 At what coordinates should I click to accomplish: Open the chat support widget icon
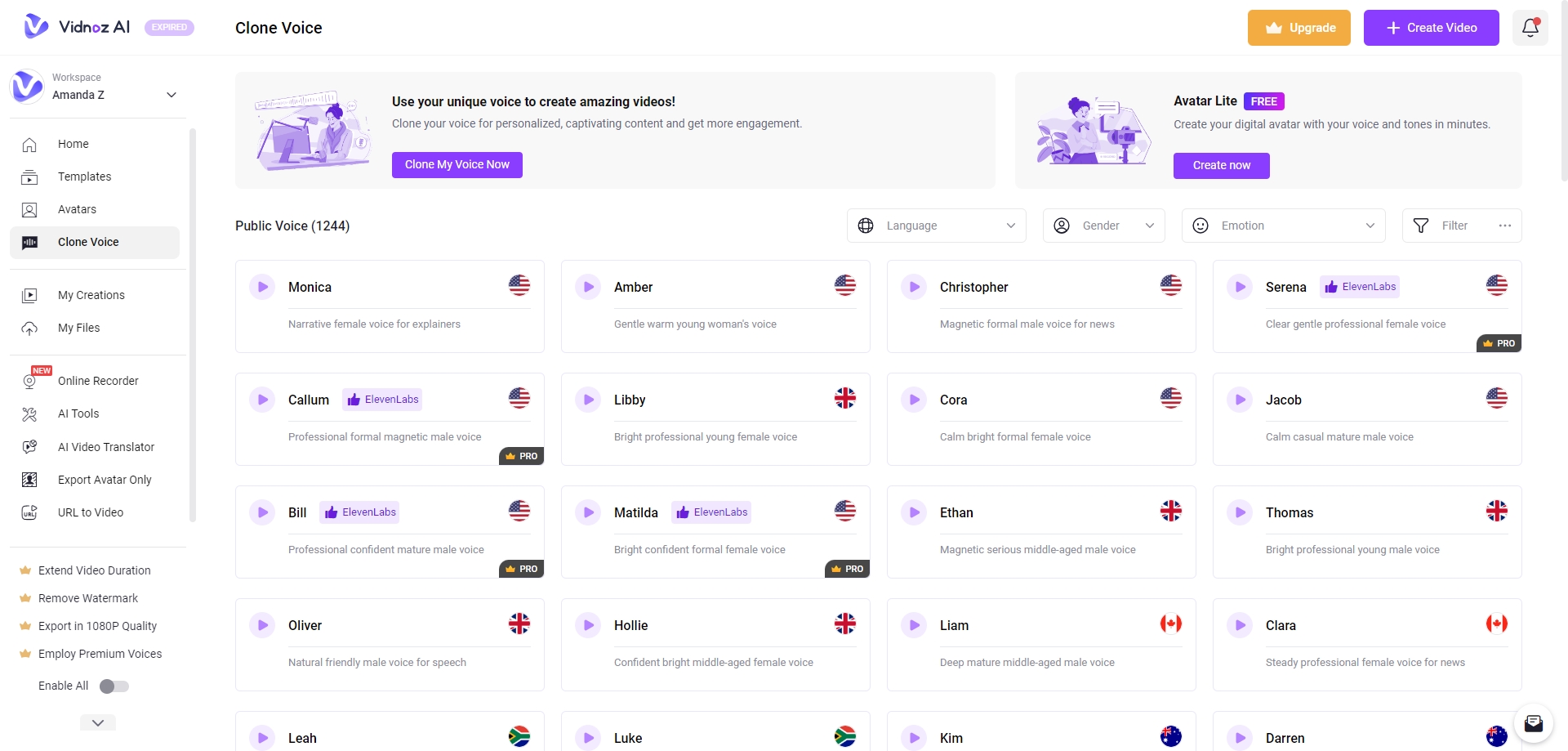tap(1533, 723)
